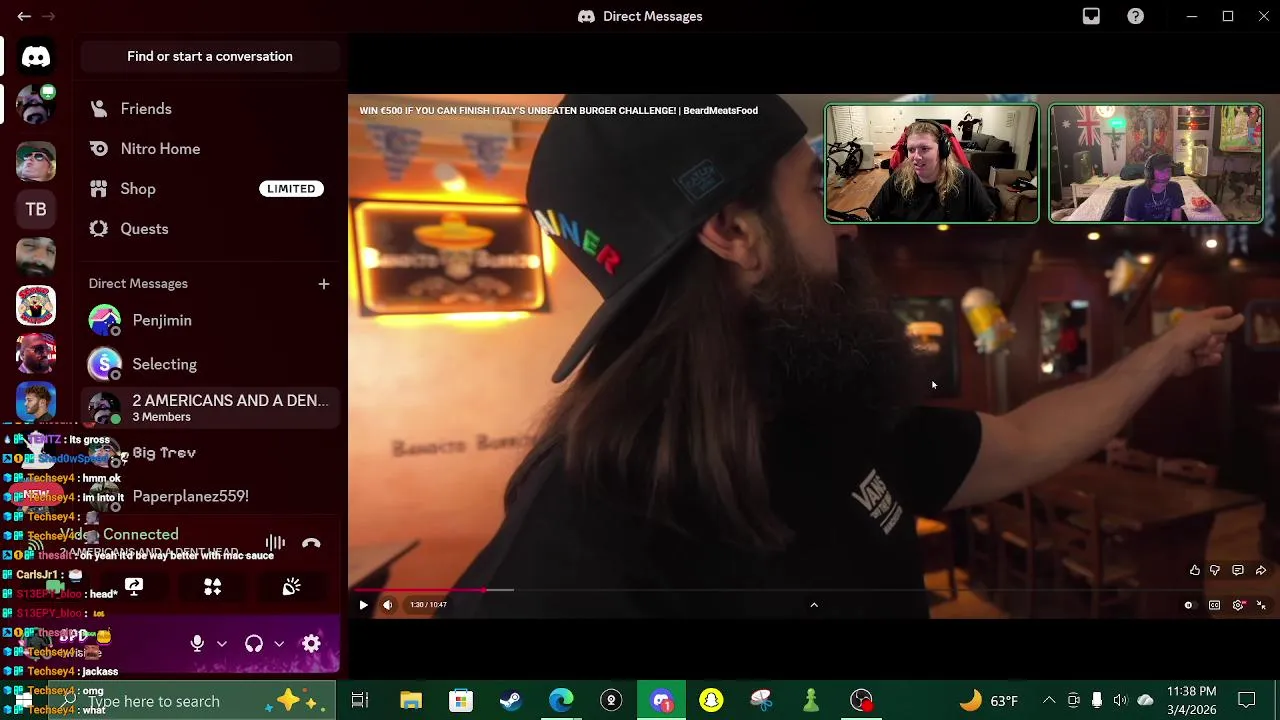Open the Windows notification center
This screenshot has width=1280, height=720.
click(x=1247, y=700)
